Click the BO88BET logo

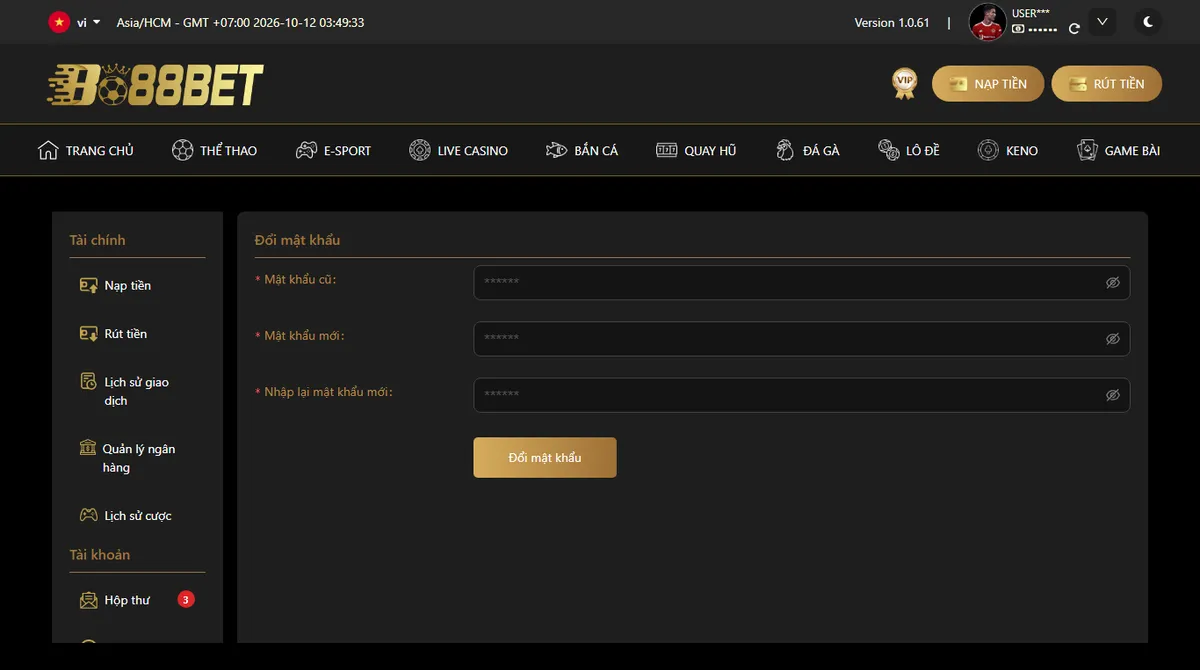tap(155, 85)
